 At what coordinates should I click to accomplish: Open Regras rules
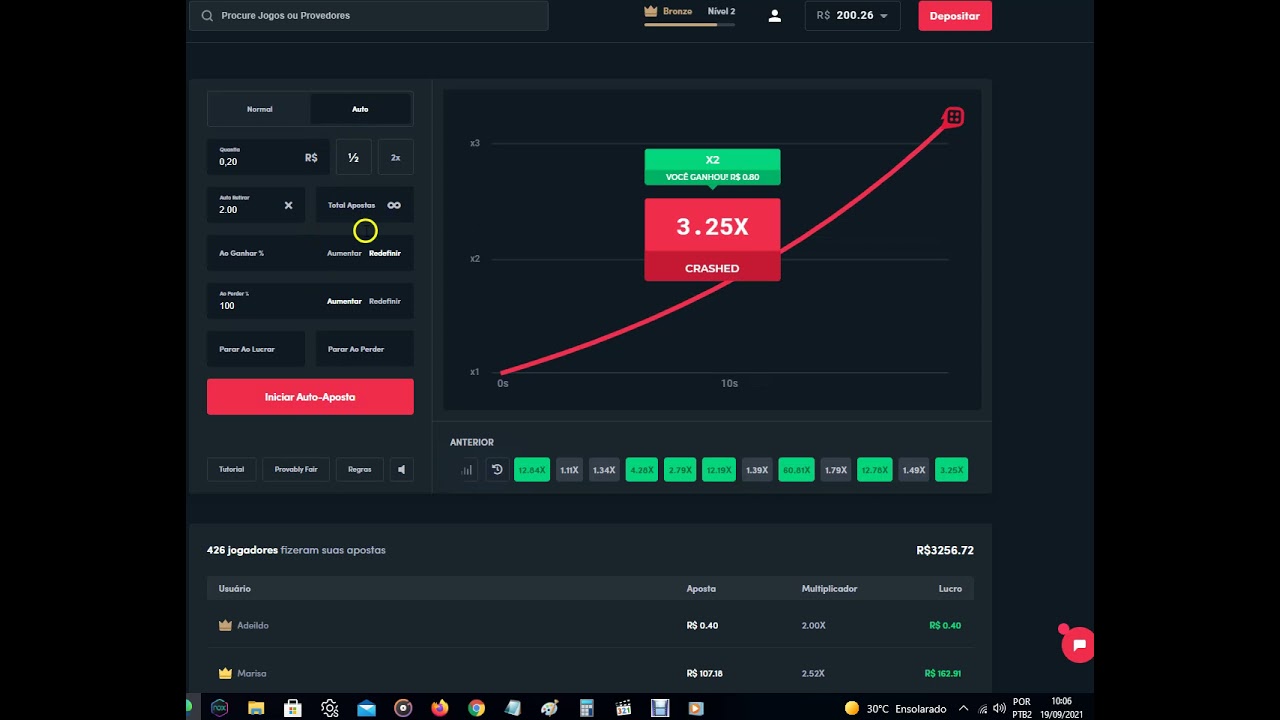pos(360,469)
